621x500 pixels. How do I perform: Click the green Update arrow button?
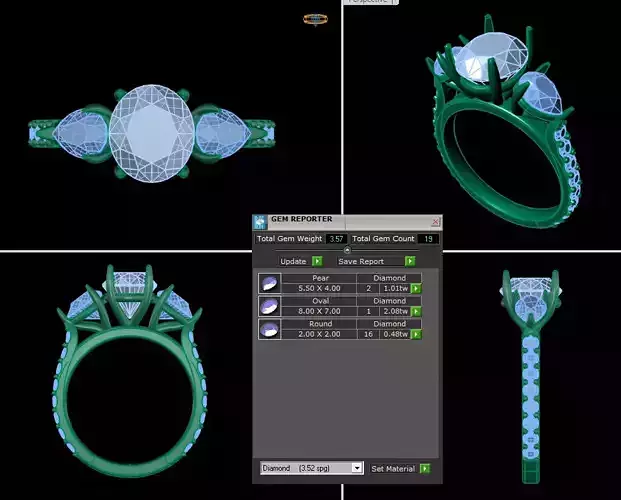[x=317, y=261]
